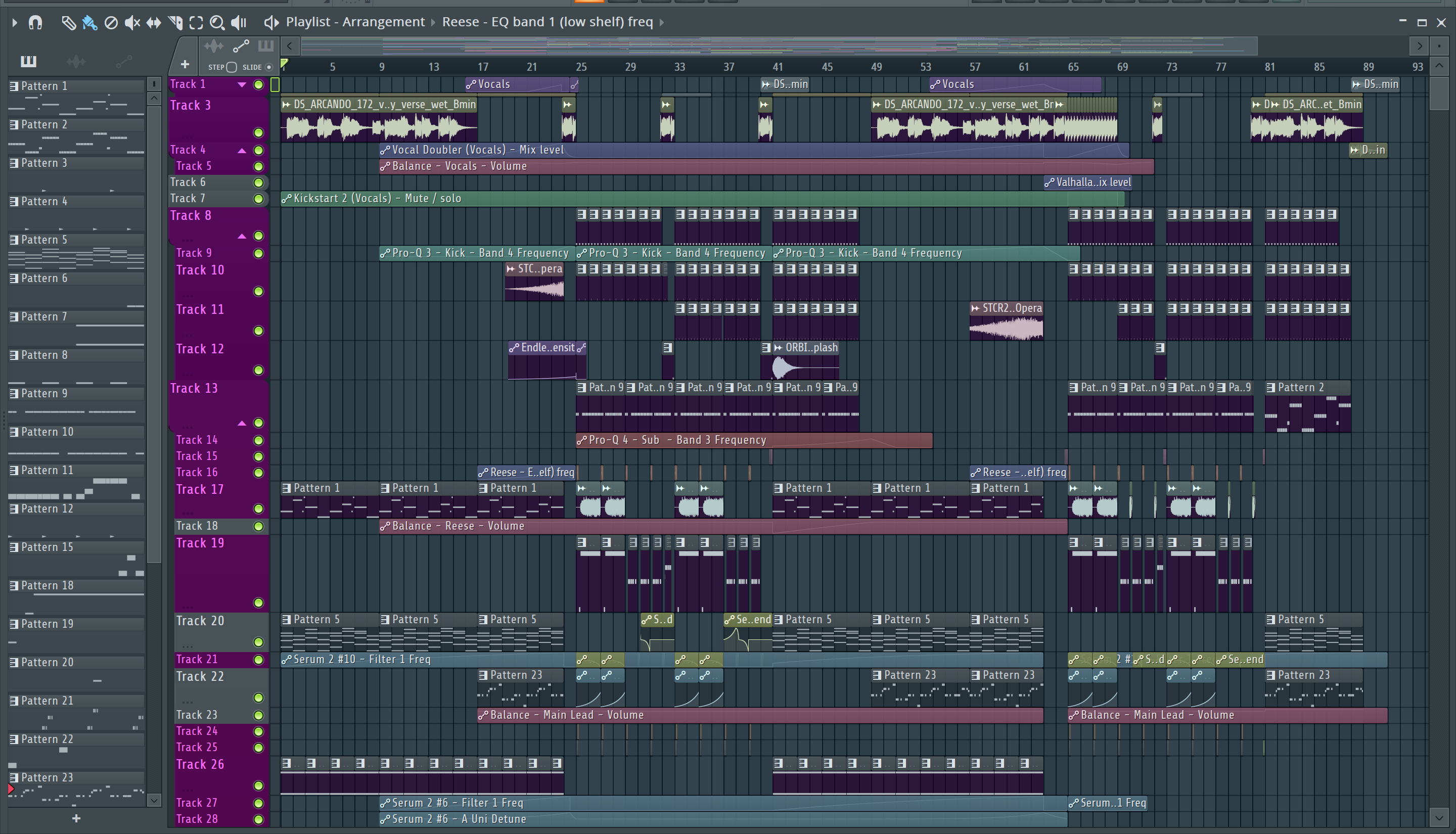Open Playlist - Arrangement breadcrumb
The image size is (1456, 834).
tap(355, 22)
